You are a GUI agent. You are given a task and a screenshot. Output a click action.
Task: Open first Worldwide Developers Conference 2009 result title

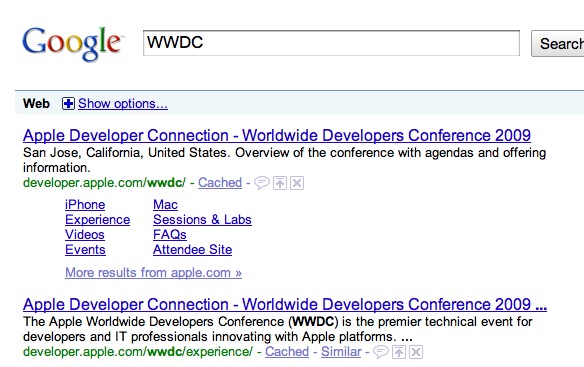pyautogui.click(x=277, y=136)
